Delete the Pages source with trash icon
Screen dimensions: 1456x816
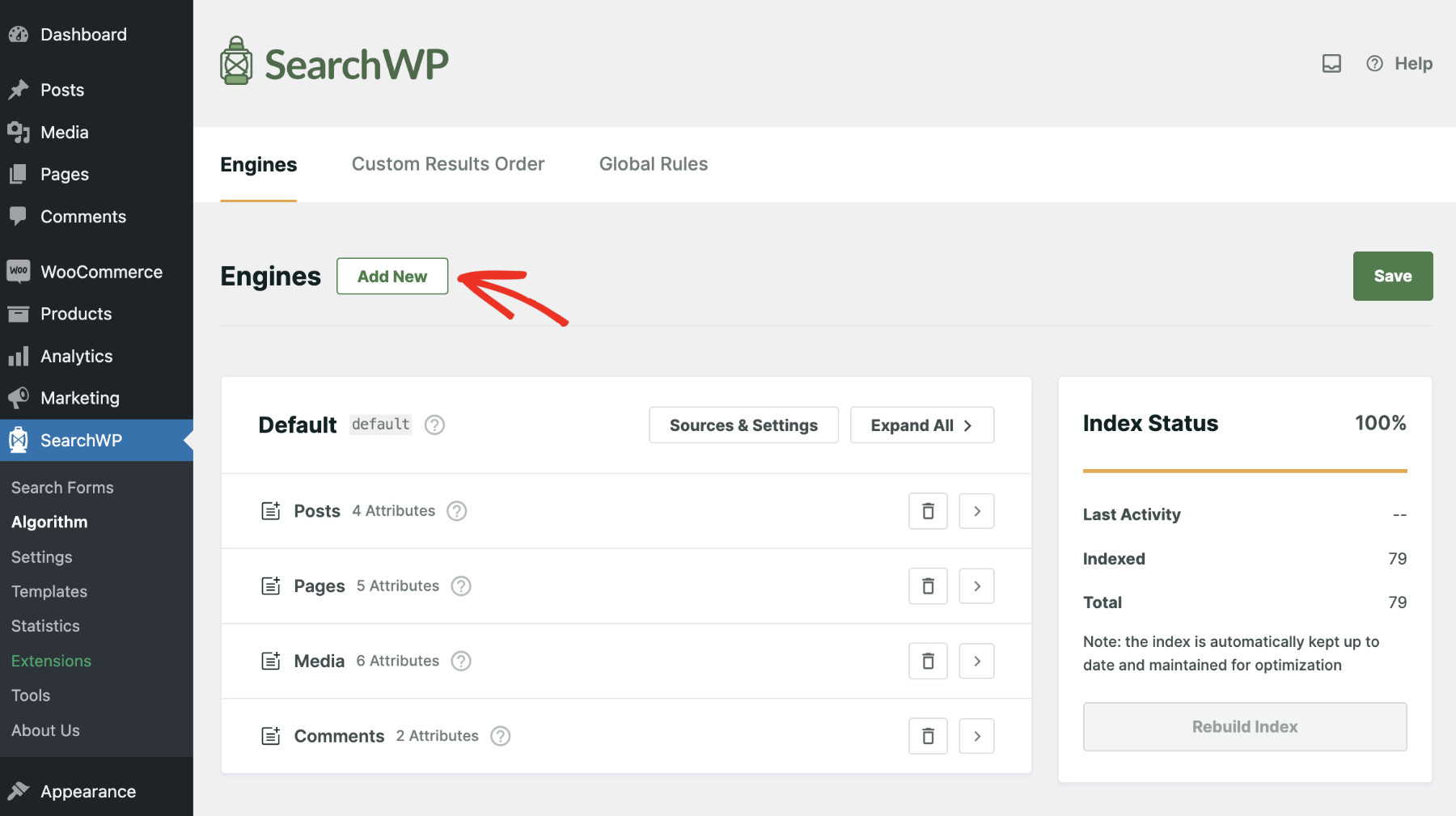pyautogui.click(x=928, y=586)
